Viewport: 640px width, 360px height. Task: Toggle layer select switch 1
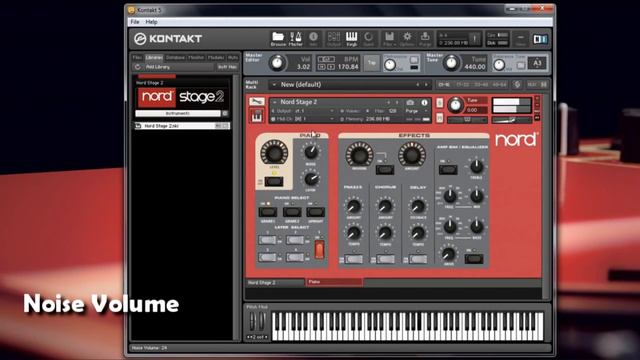[x=267, y=240]
